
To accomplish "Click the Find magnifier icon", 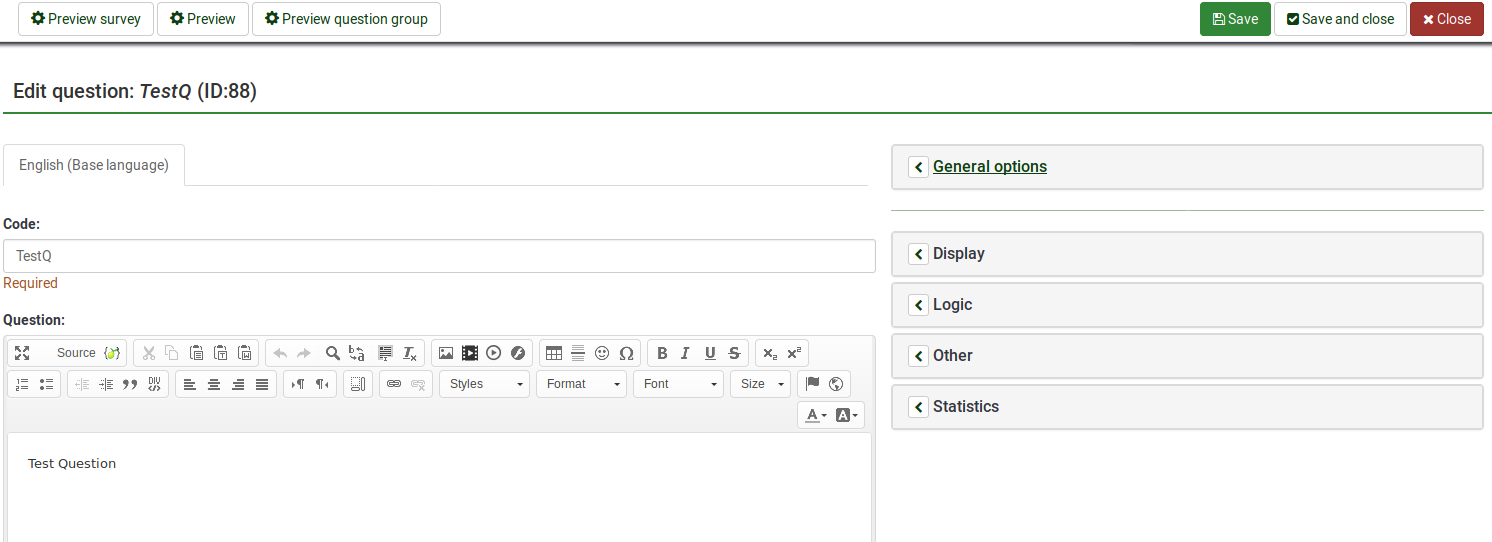I will 333,353.
